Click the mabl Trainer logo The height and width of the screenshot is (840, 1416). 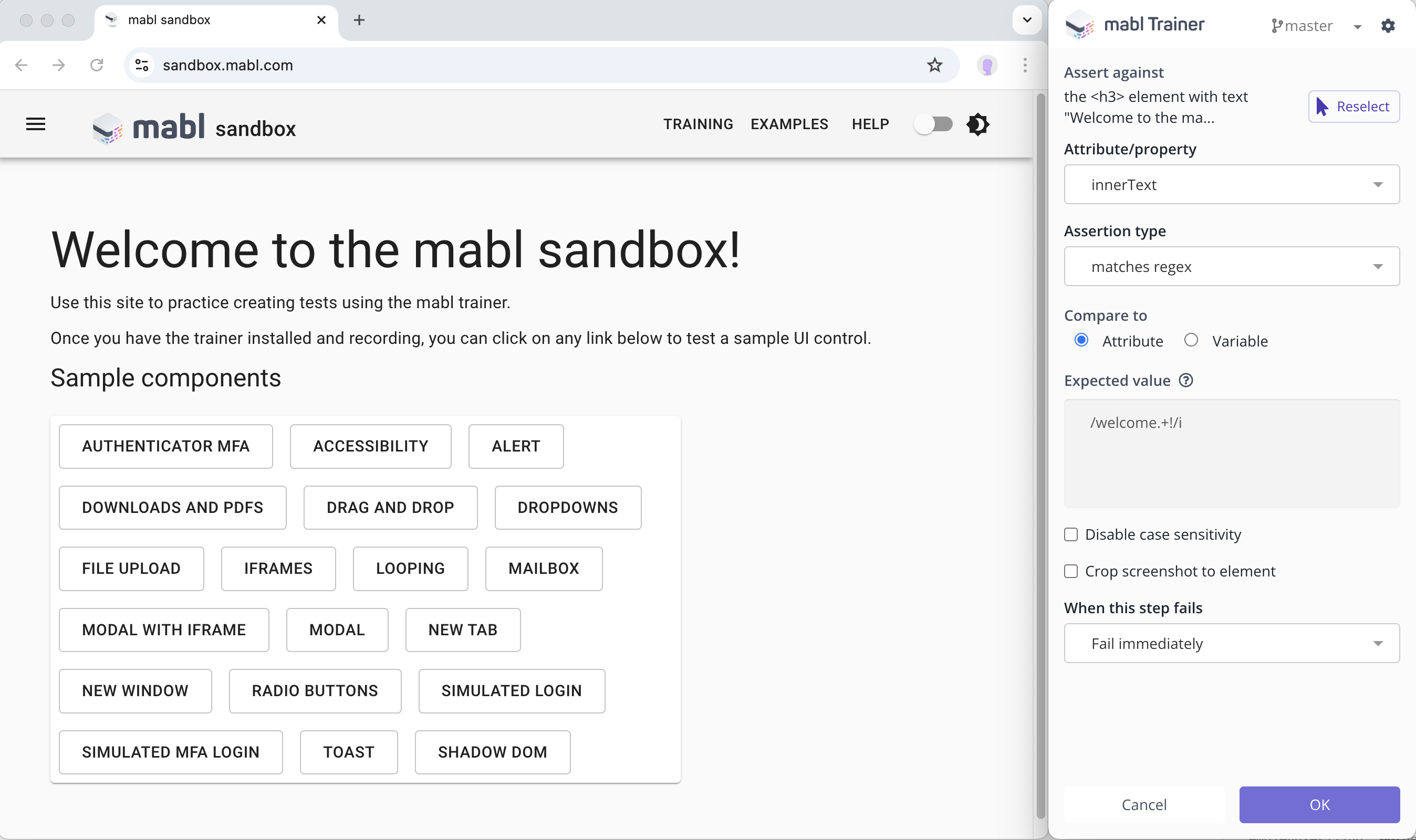pyautogui.click(x=1134, y=24)
